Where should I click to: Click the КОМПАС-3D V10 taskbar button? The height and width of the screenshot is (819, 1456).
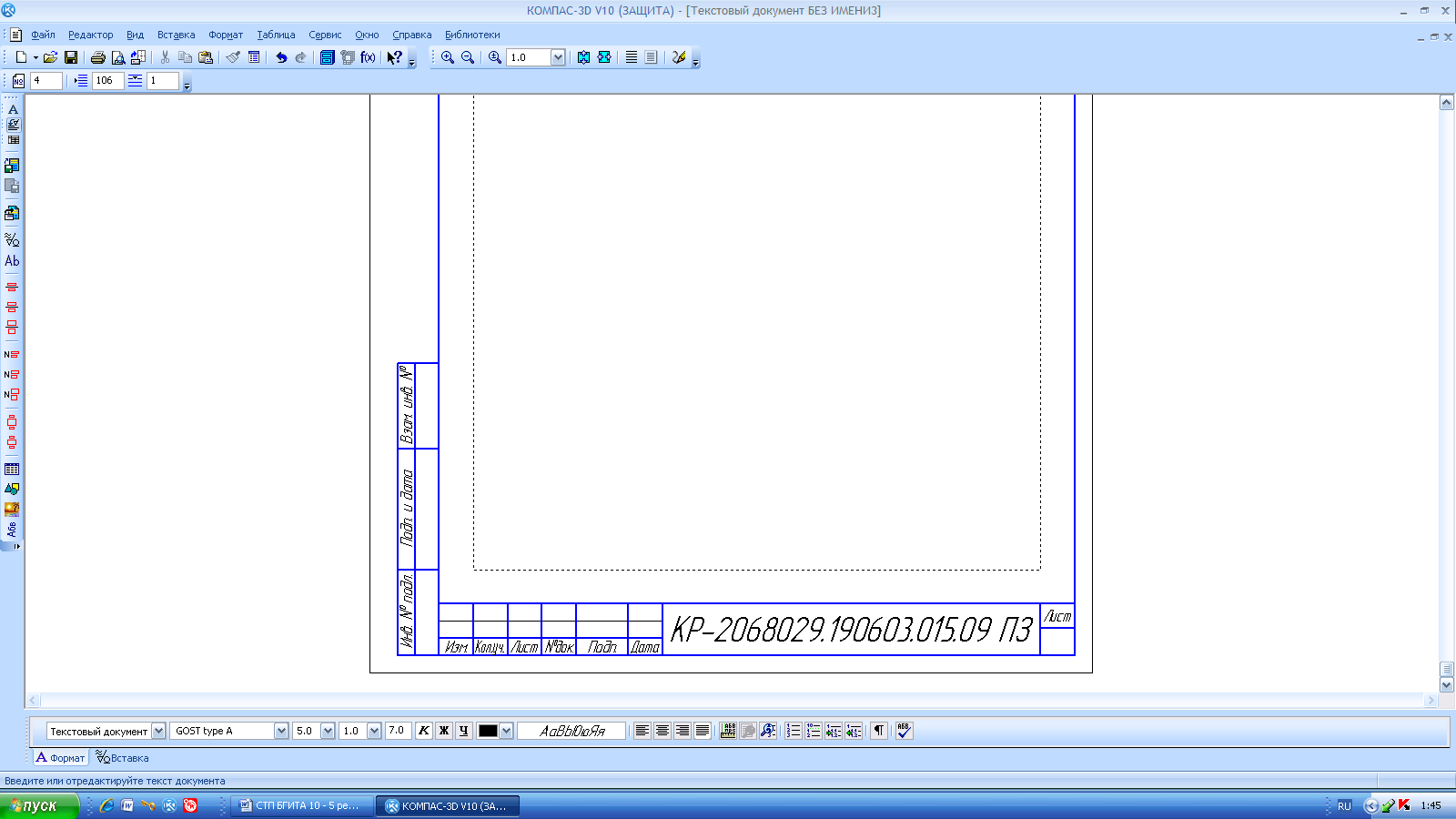click(450, 805)
